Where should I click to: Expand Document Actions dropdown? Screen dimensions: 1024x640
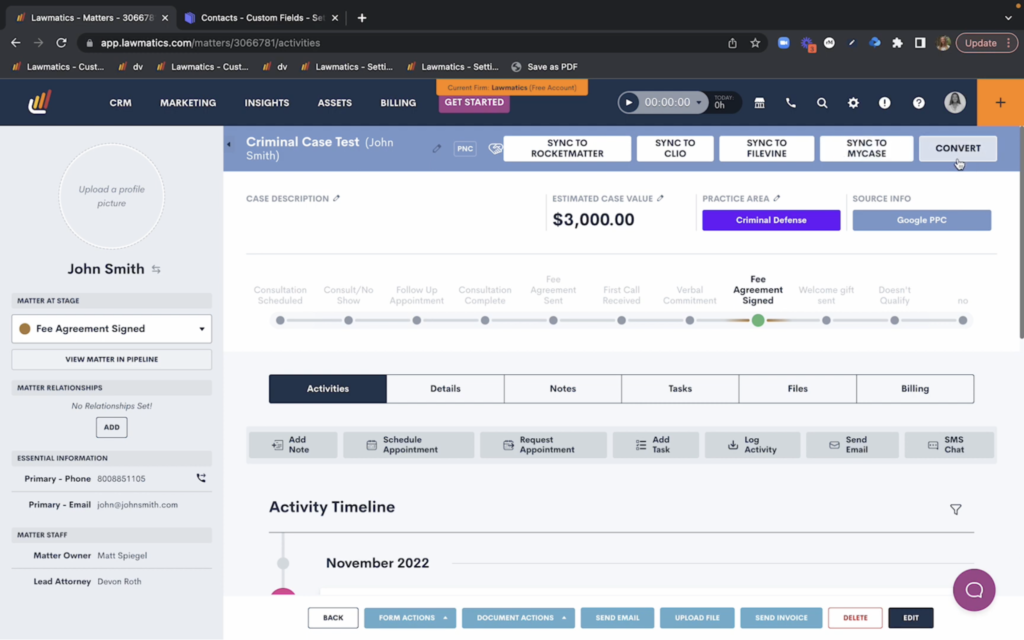(518, 618)
